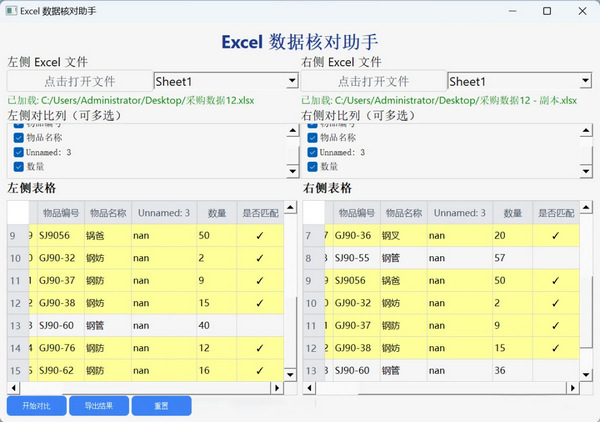Minimize the Excel 数据核对助手 window
This screenshot has width=600, height=422.
click(512, 11)
